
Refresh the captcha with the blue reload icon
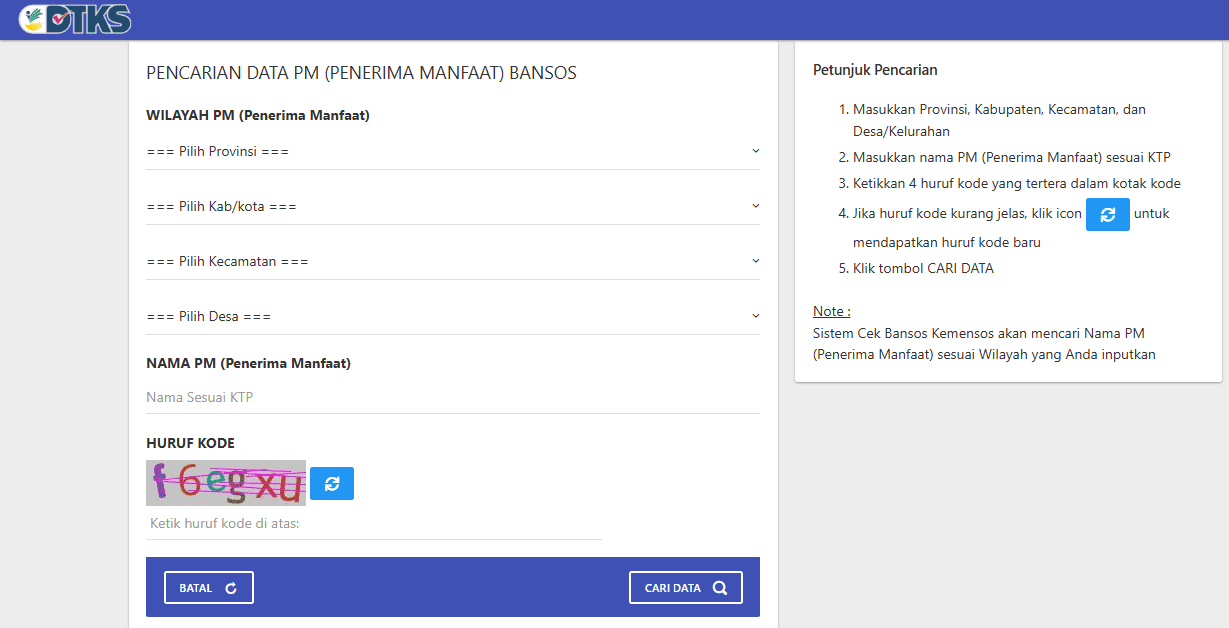[331, 483]
